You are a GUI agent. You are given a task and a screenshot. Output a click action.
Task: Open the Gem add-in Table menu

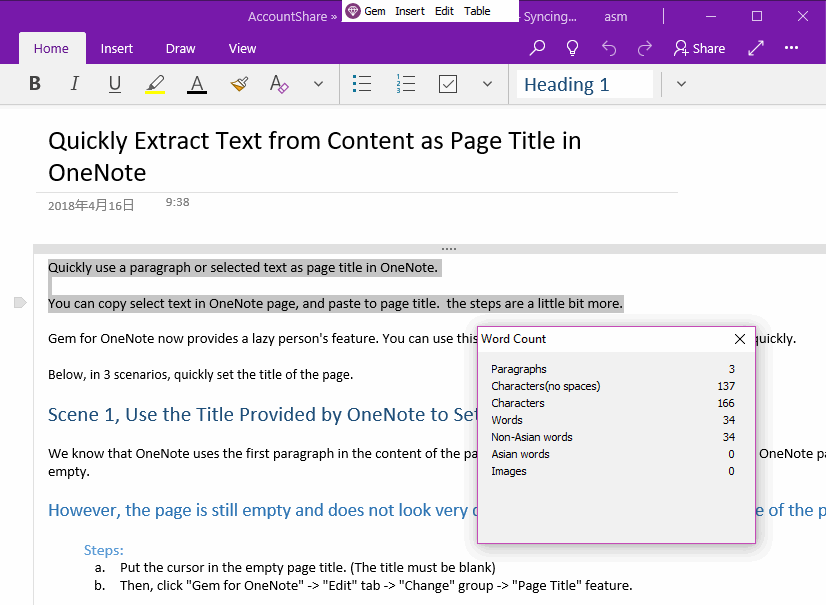point(477,11)
